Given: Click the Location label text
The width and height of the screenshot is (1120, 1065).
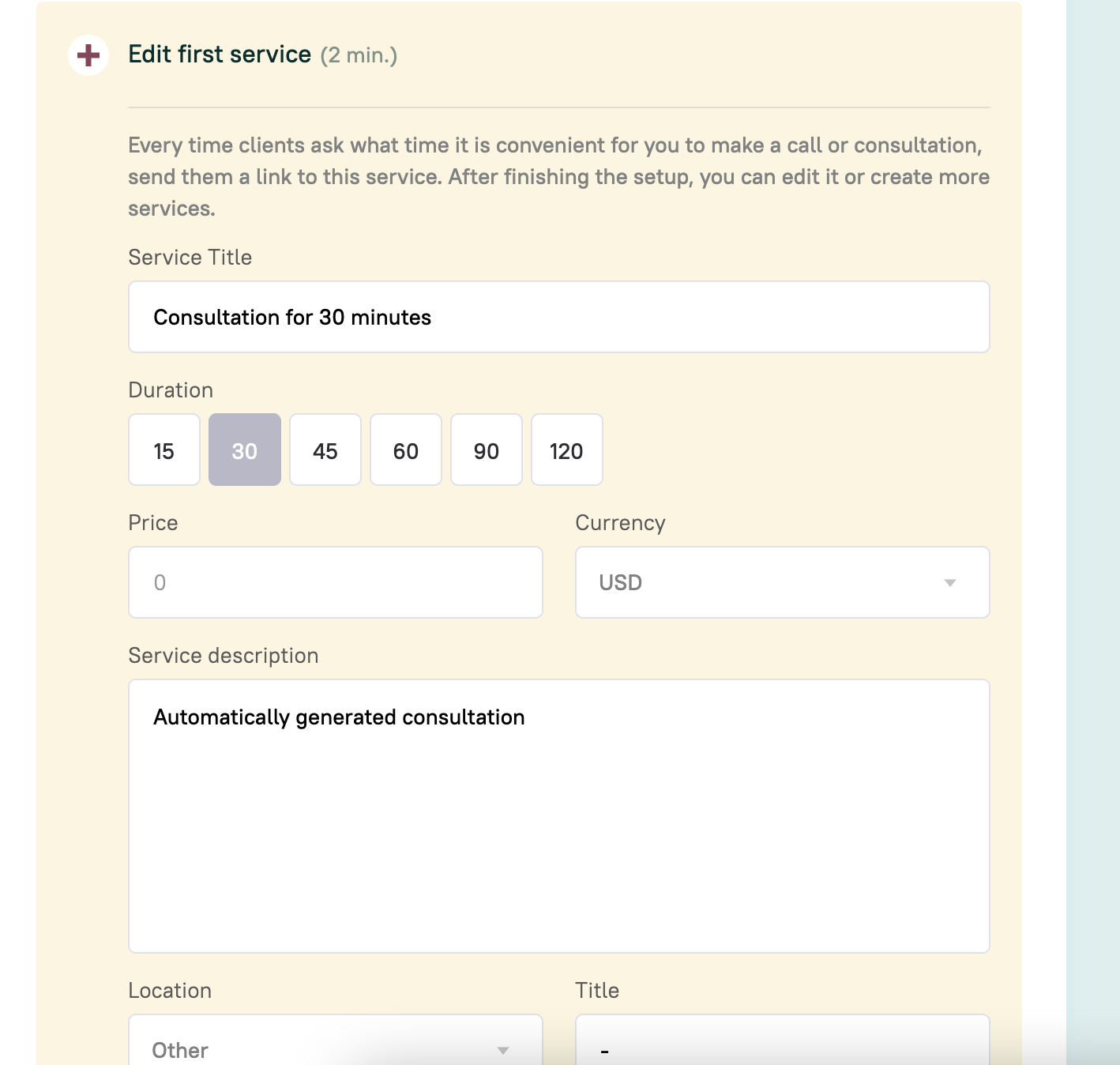Looking at the screenshot, I should coord(170,991).
